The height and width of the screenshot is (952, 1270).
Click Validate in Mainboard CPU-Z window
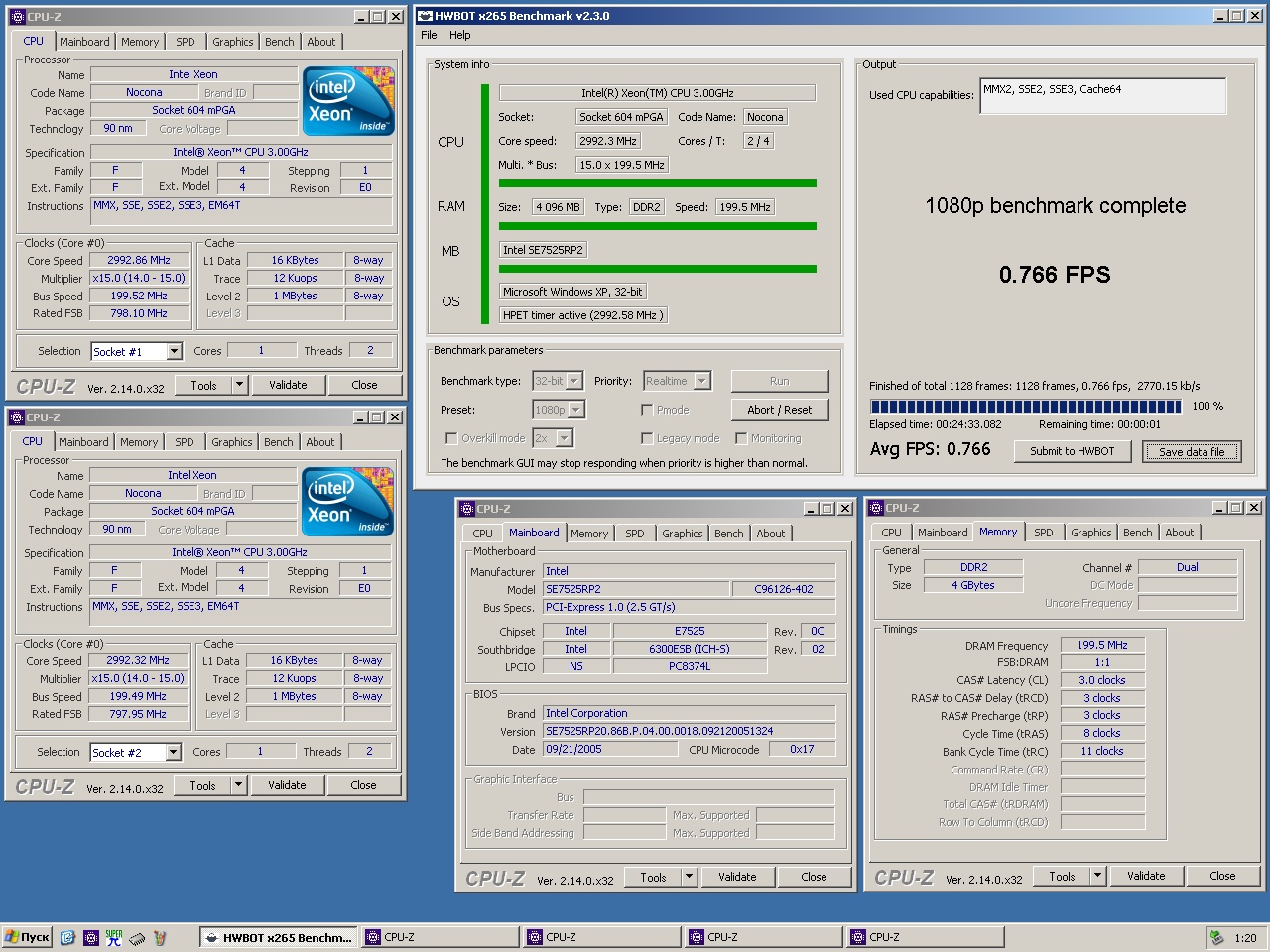(737, 877)
